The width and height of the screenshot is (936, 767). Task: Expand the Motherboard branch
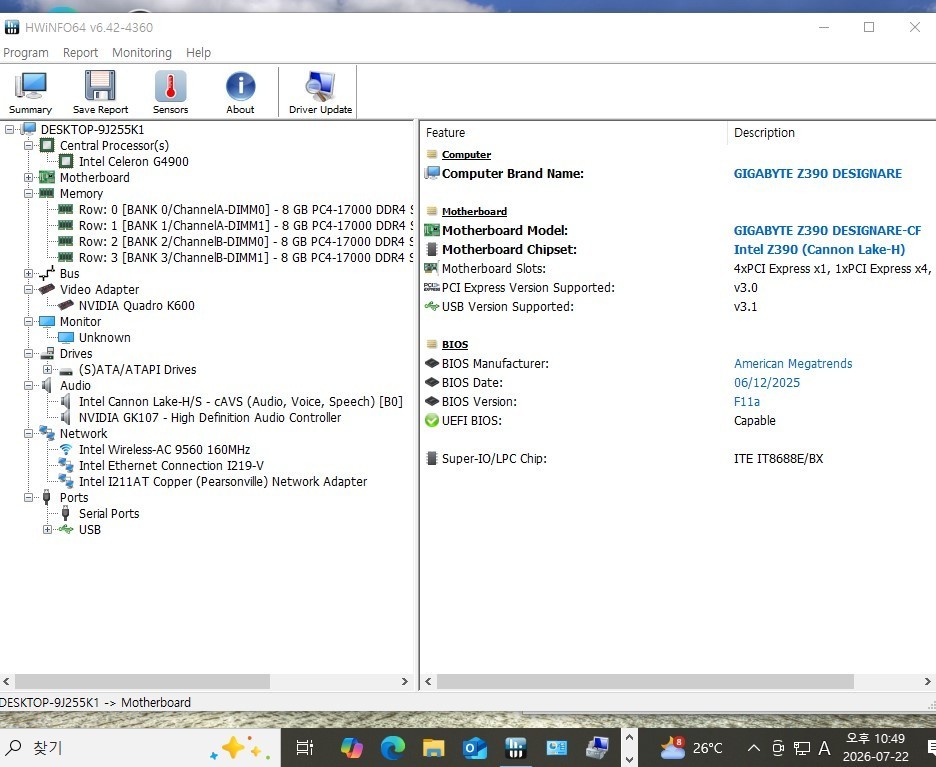point(28,177)
